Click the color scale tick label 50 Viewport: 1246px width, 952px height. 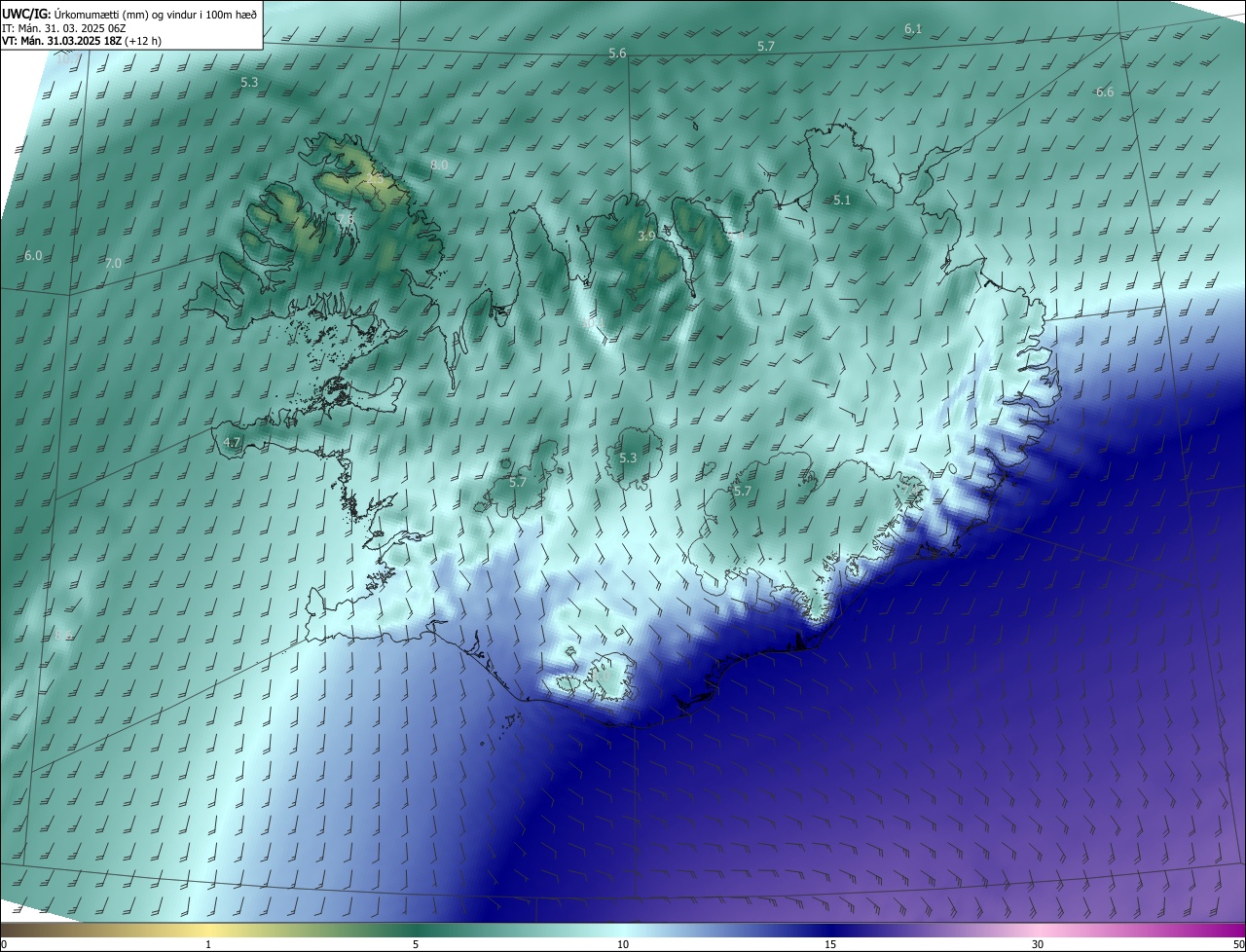tap(1238, 944)
